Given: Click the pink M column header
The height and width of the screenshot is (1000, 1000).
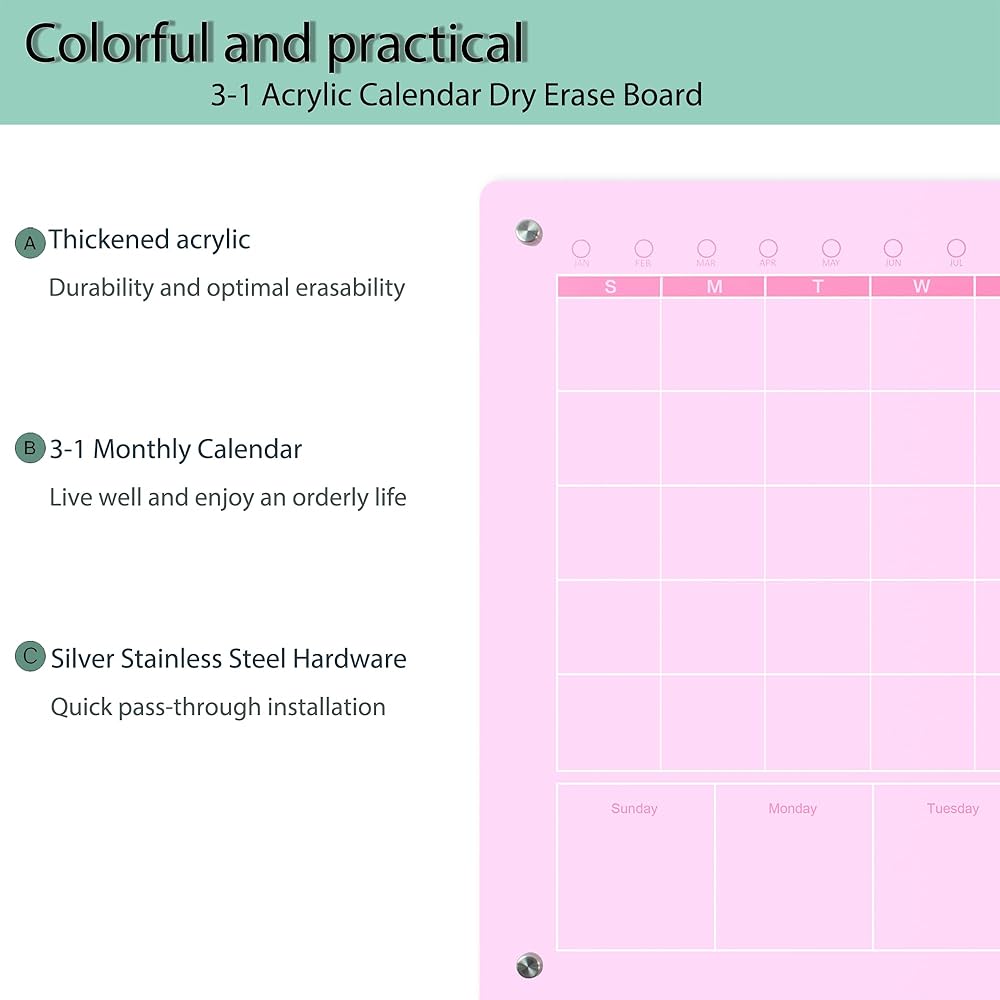Looking at the screenshot, I should (714, 287).
